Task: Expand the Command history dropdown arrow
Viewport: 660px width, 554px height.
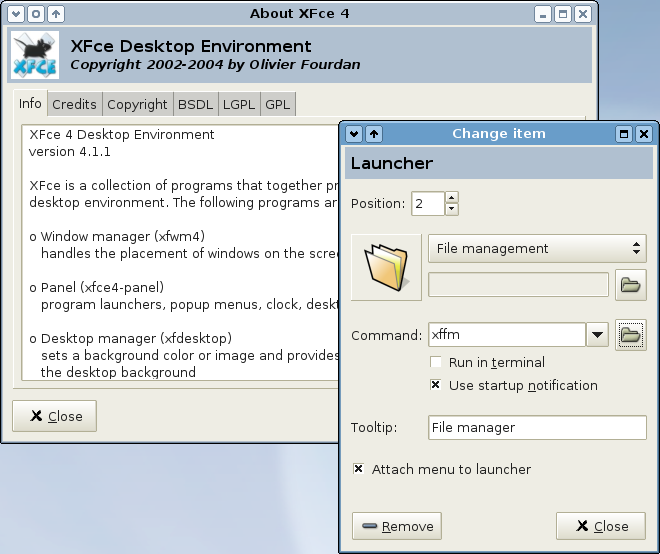Action: 597,335
